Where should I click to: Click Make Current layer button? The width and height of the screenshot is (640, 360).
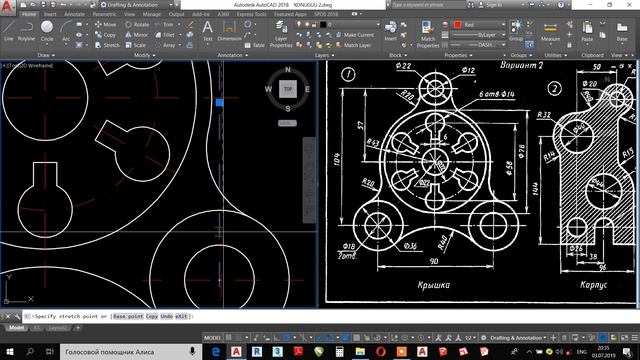coord(355,35)
